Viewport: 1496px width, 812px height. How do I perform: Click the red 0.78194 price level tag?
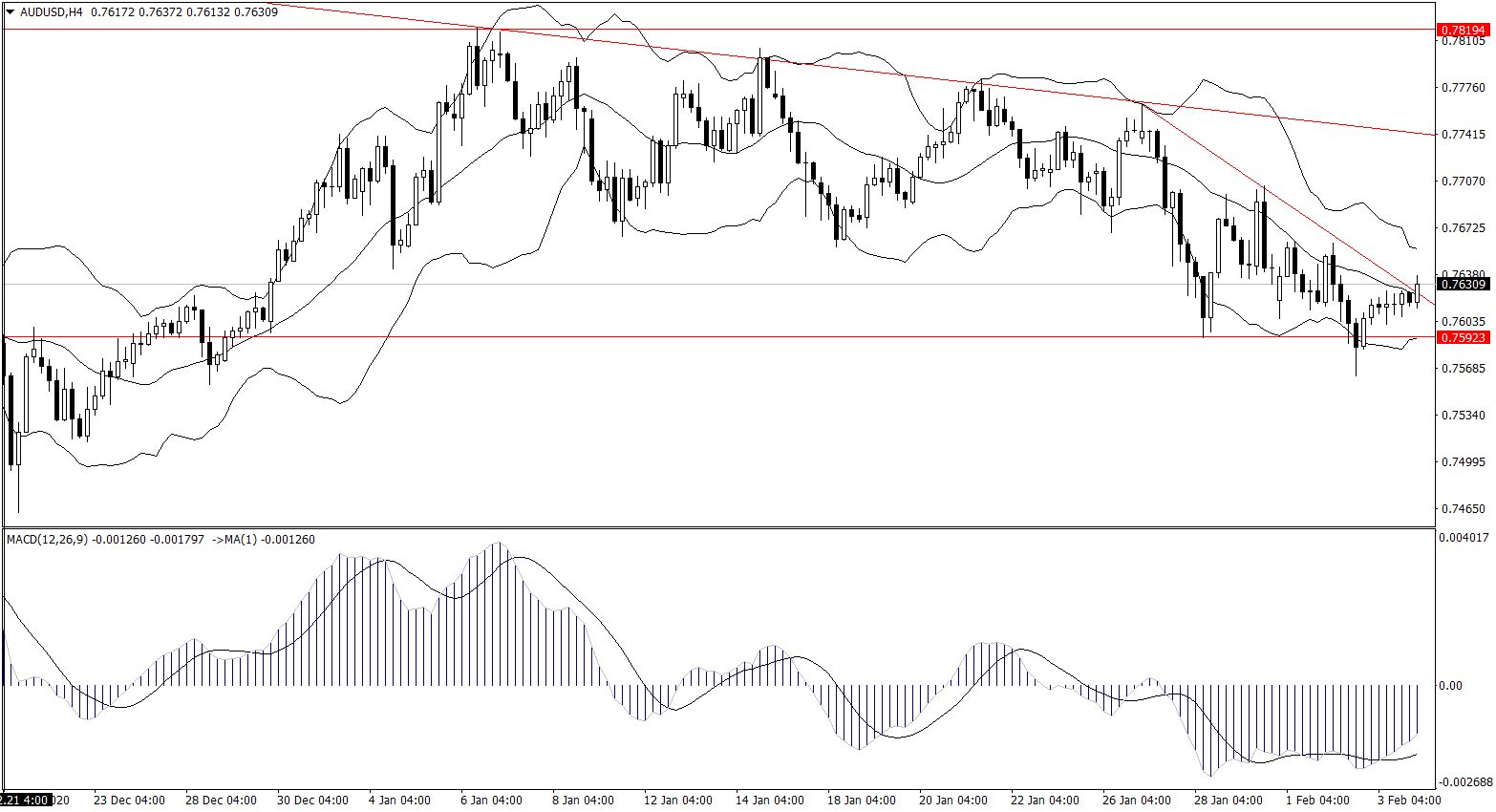pos(1463,31)
